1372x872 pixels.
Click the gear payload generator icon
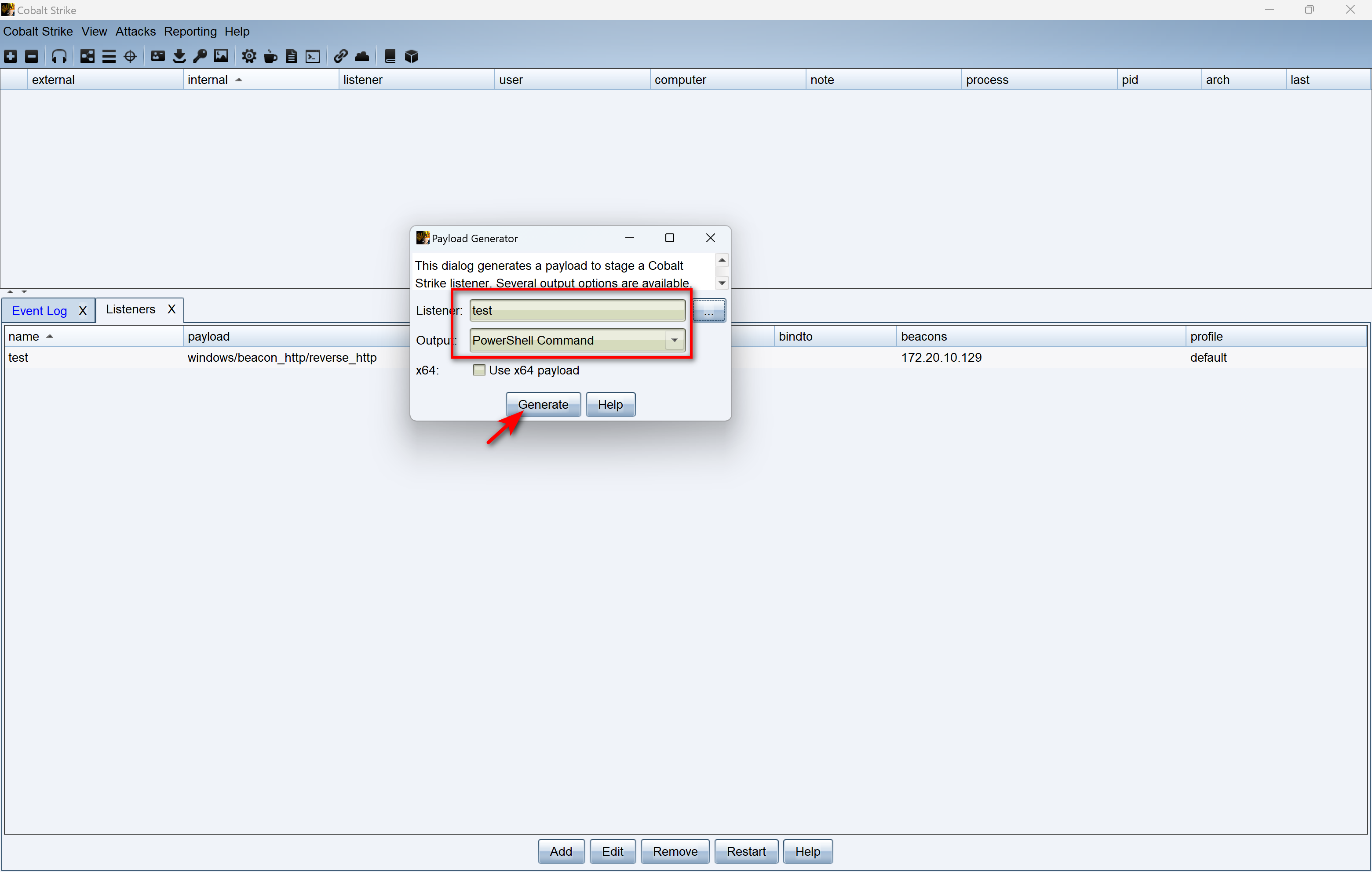click(x=249, y=56)
